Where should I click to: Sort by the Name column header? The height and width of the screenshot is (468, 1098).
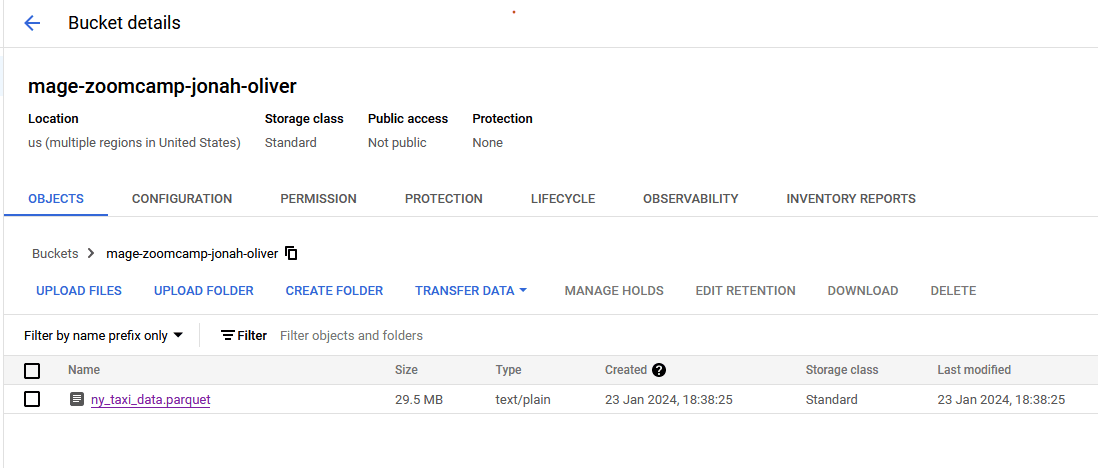pos(84,370)
